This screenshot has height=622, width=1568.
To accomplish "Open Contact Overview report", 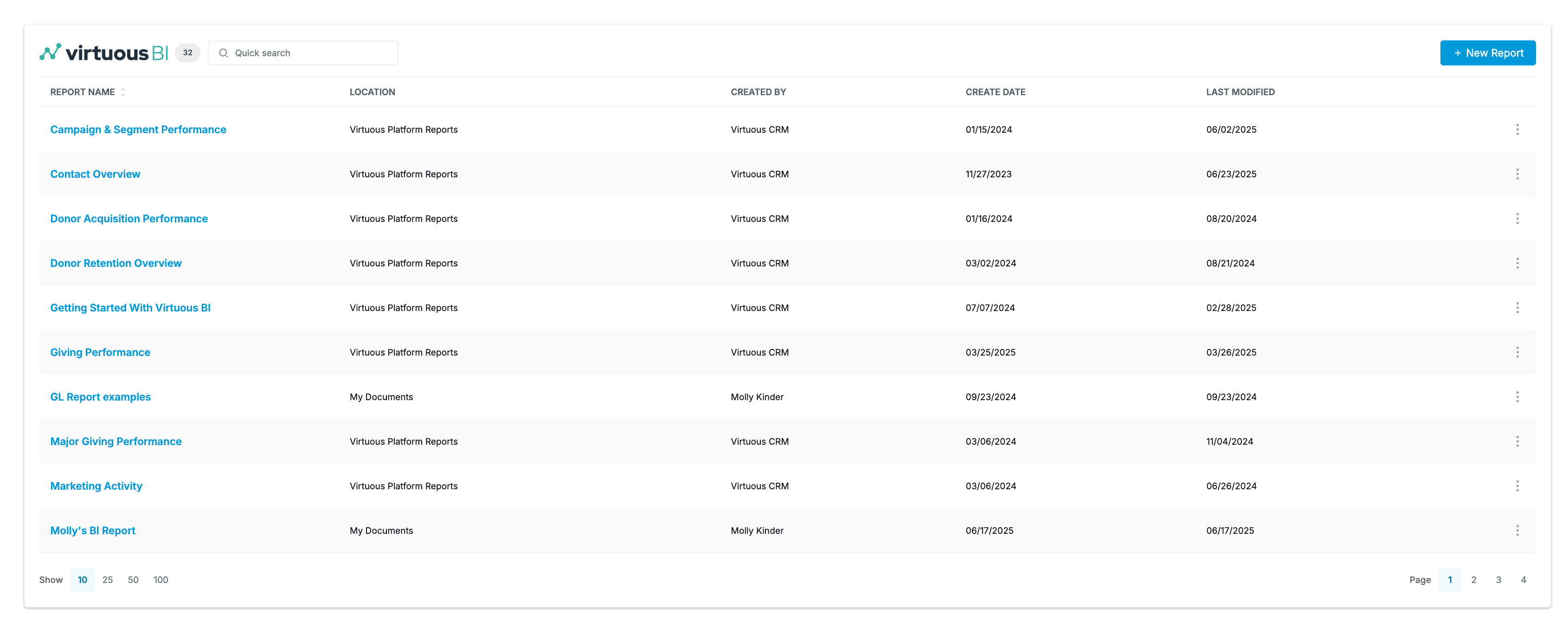I will [95, 174].
